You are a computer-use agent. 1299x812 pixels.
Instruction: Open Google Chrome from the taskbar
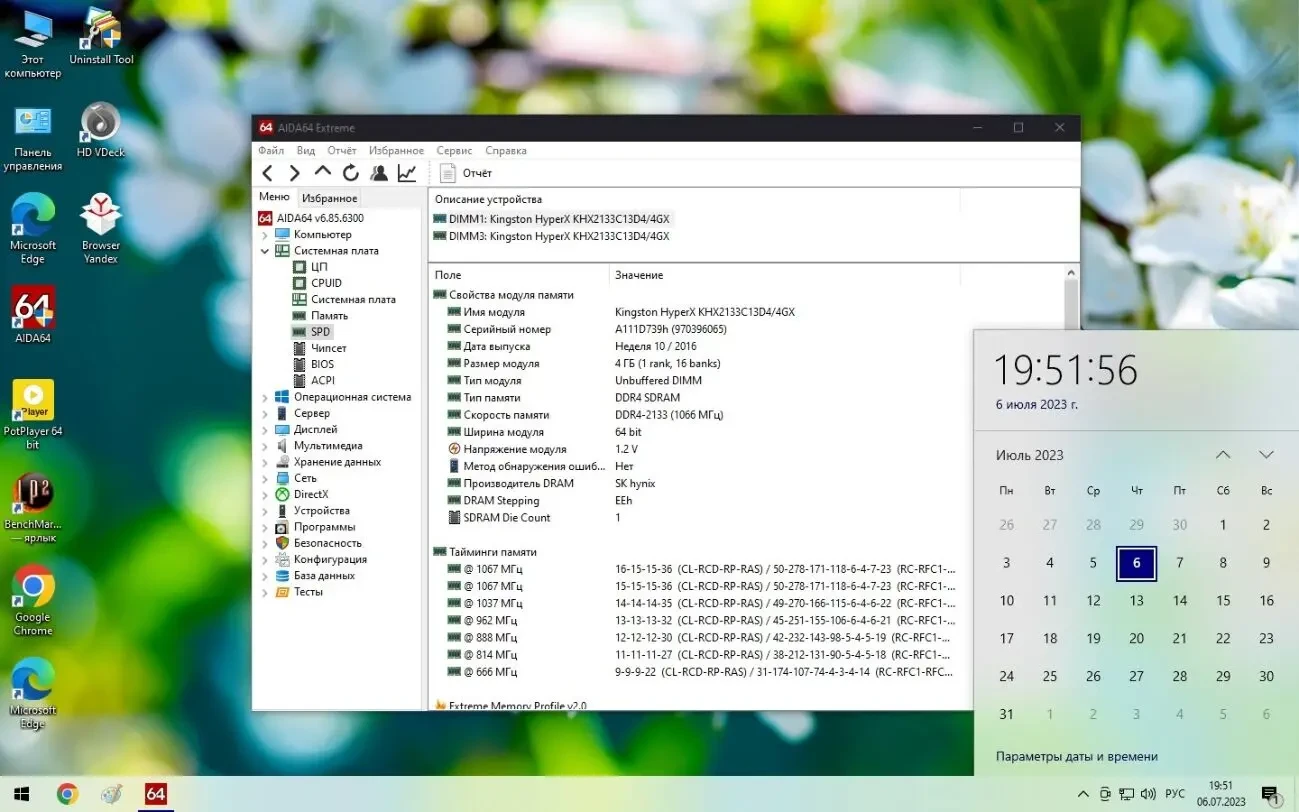click(67, 793)
